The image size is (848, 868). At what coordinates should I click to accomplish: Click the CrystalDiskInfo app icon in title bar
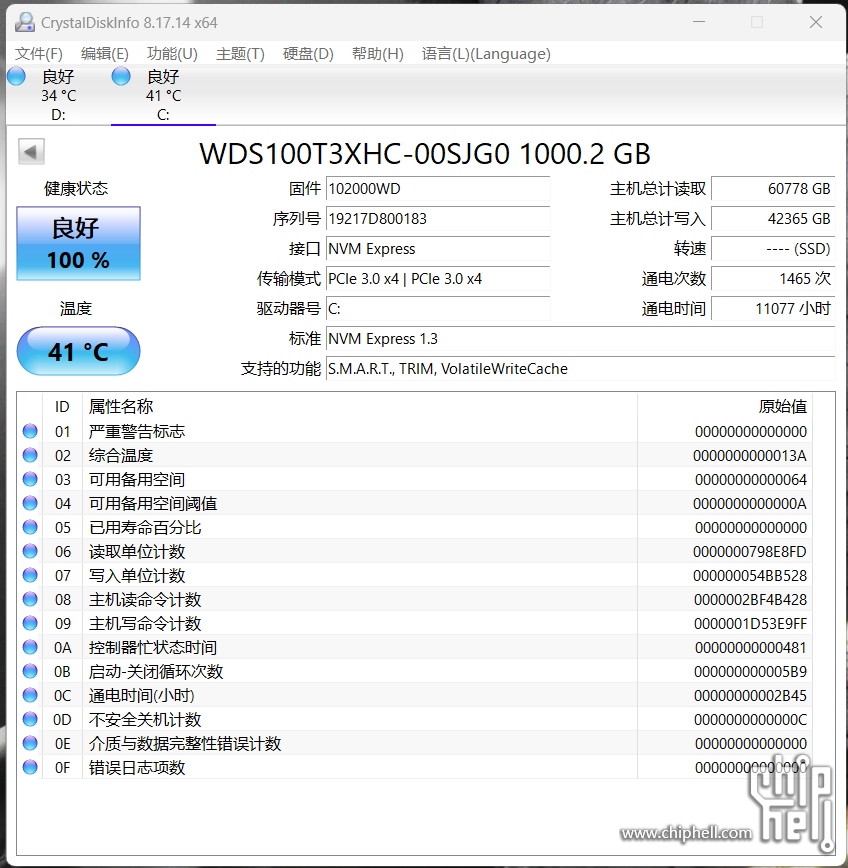click(x=24, y=22)
